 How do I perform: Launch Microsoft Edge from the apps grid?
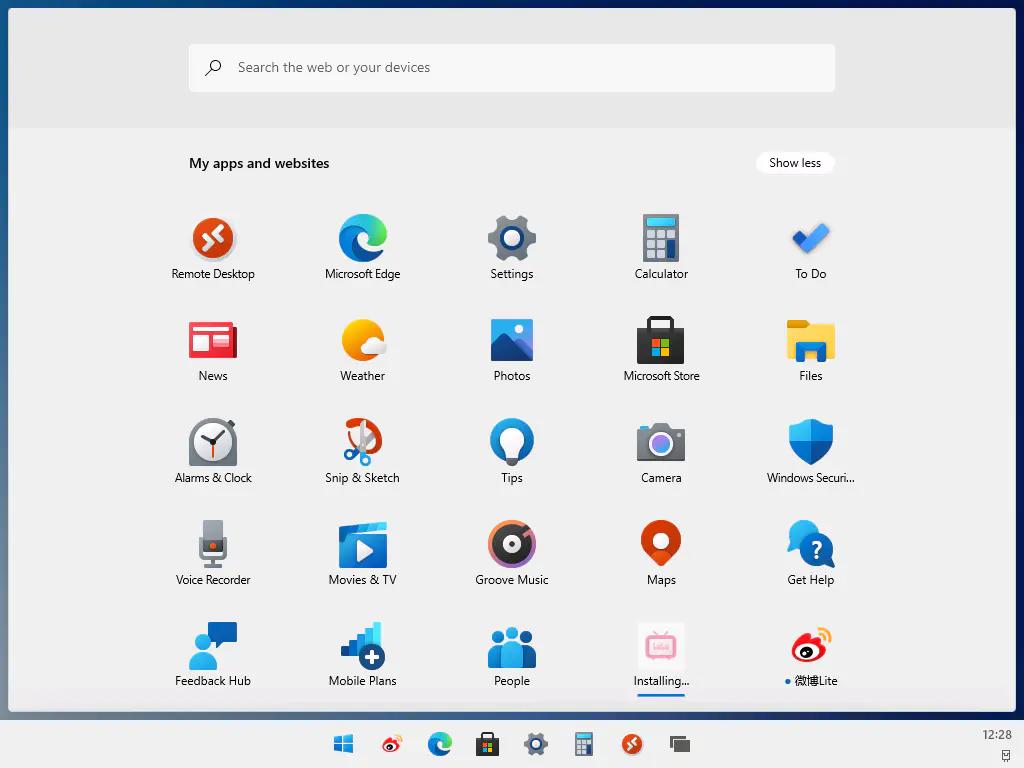click(x=362, y=238)
